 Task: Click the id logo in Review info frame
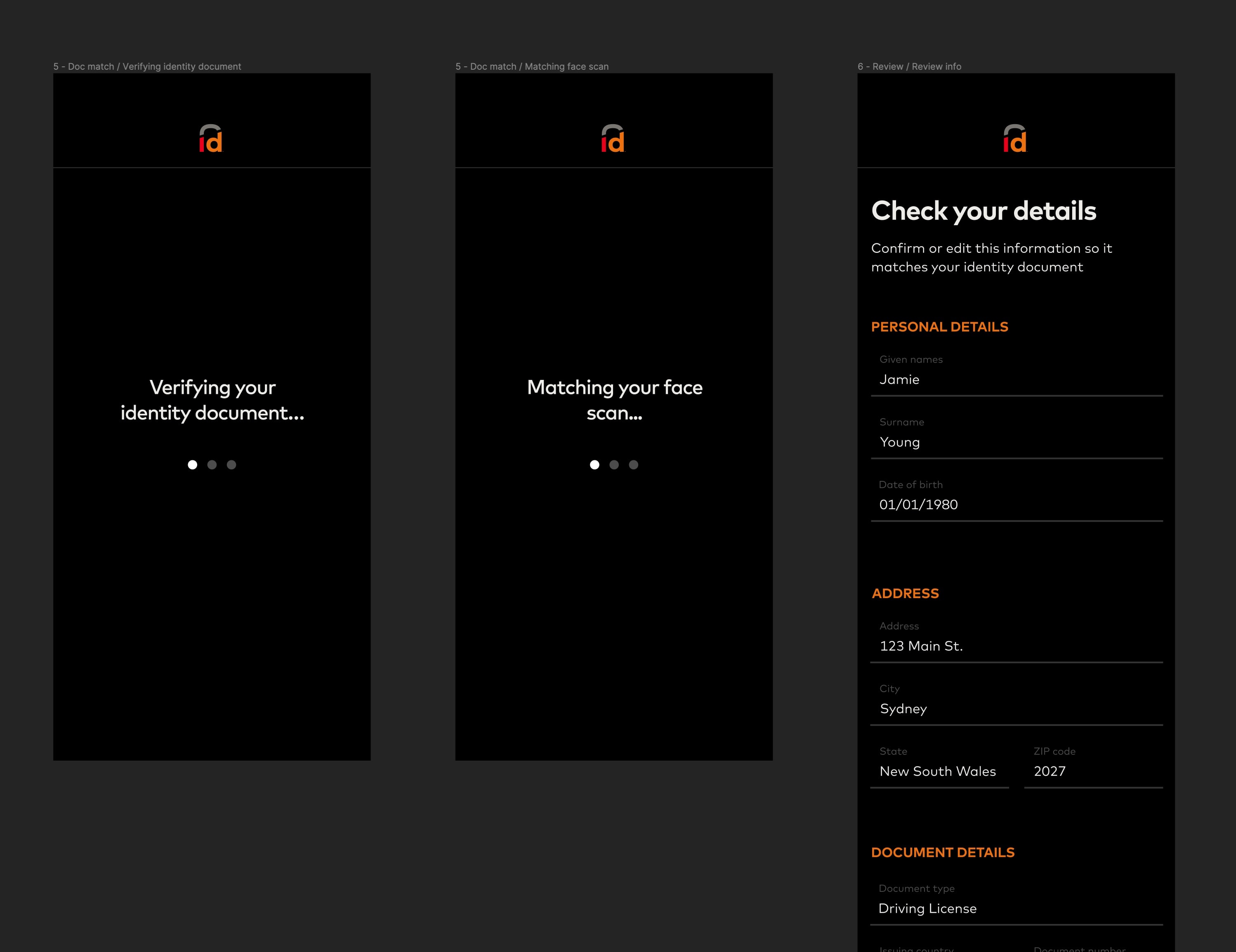click(1015, 139)
